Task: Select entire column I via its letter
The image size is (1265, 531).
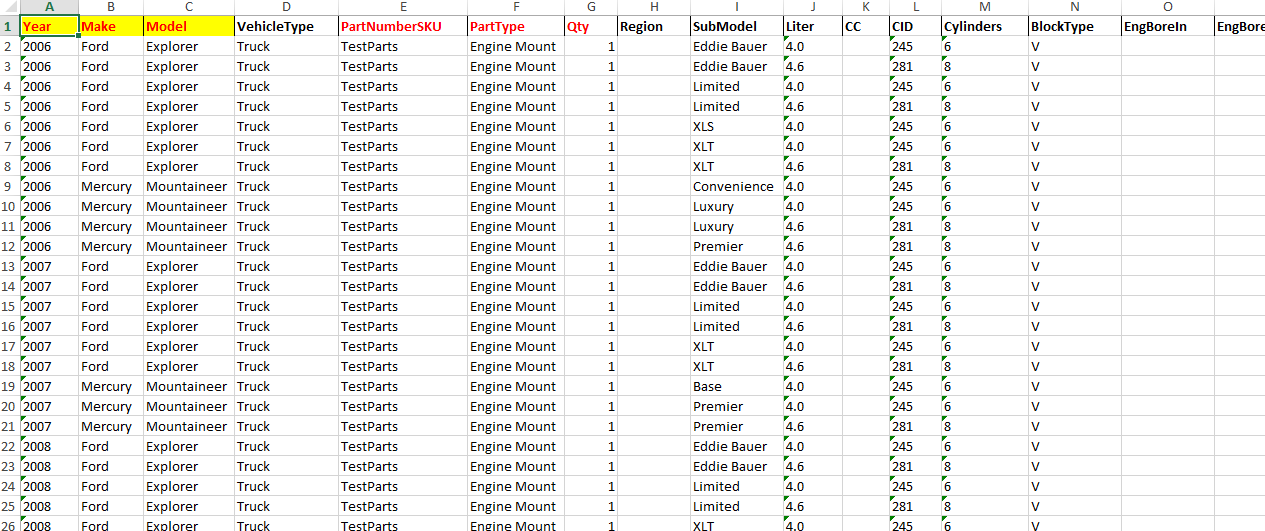Action: tap(737, 8)
